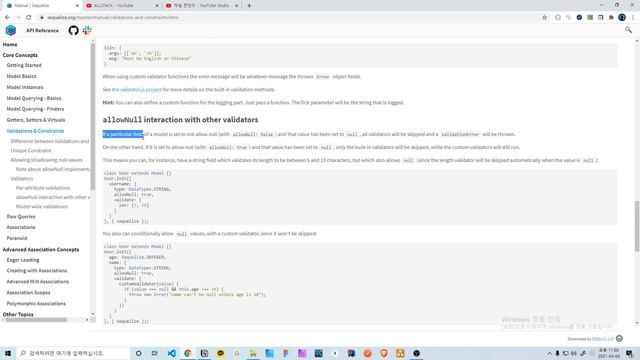Jump to Model-wide validations
Image resolution: width=640 pixels, height=360 pixels.
(x=42, y=207)
